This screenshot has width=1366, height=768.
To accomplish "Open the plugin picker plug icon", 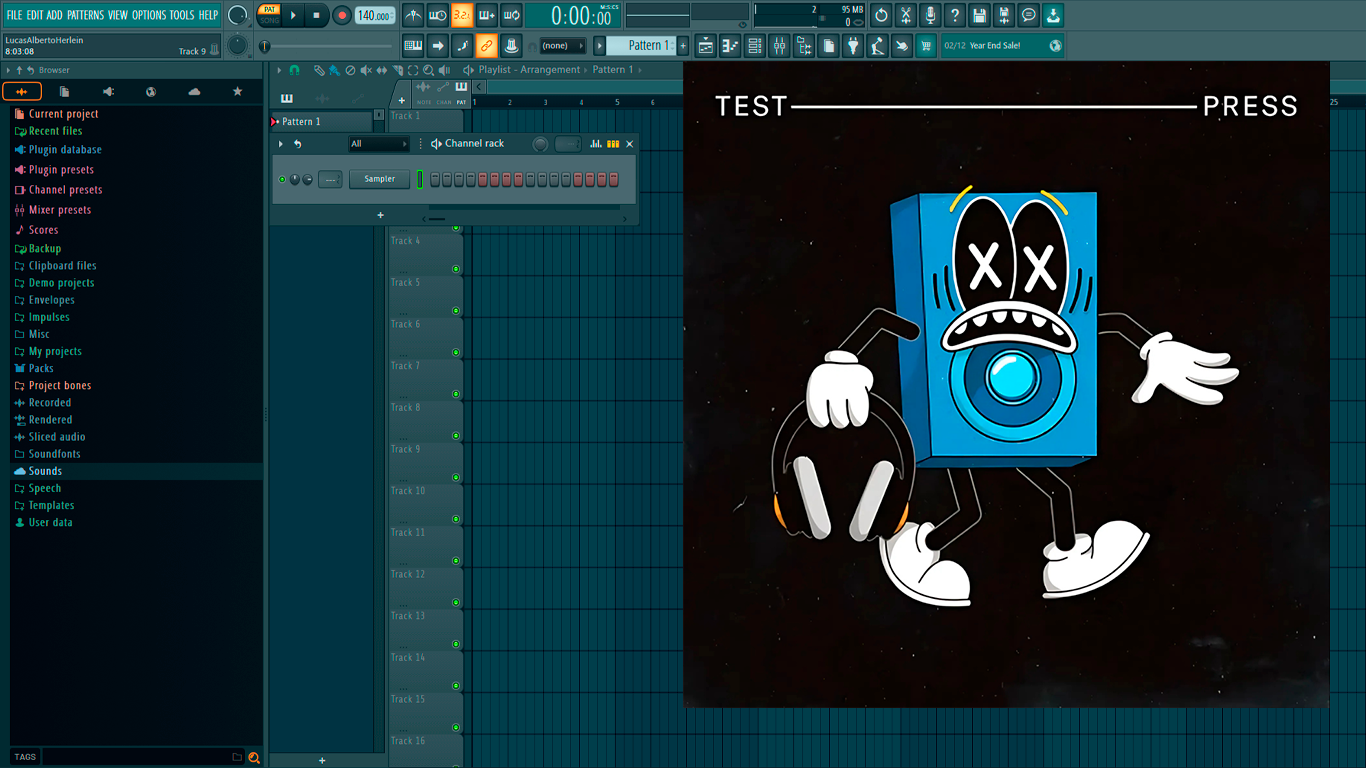I will coord(853,45).
